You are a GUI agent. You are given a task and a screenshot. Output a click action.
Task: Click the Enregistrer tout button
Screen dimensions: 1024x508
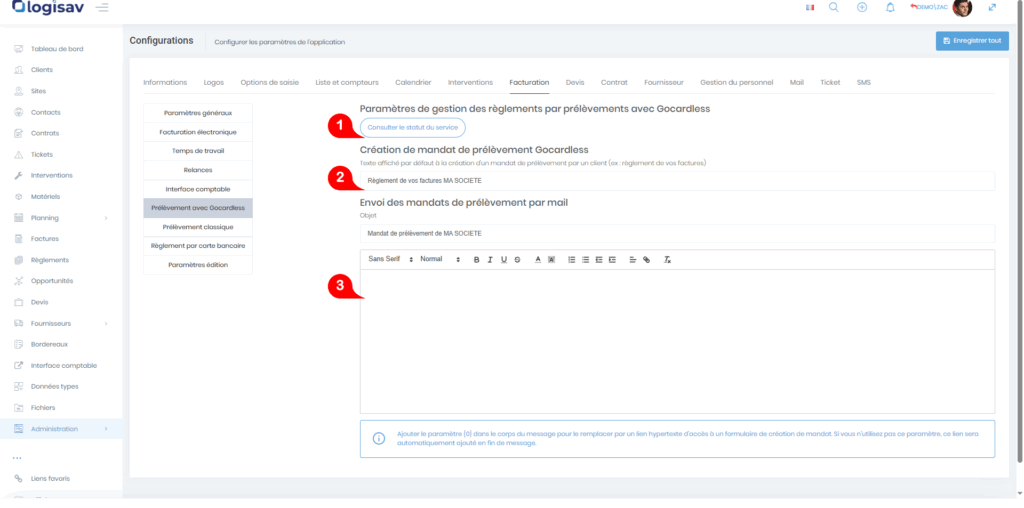coord(972,40)
